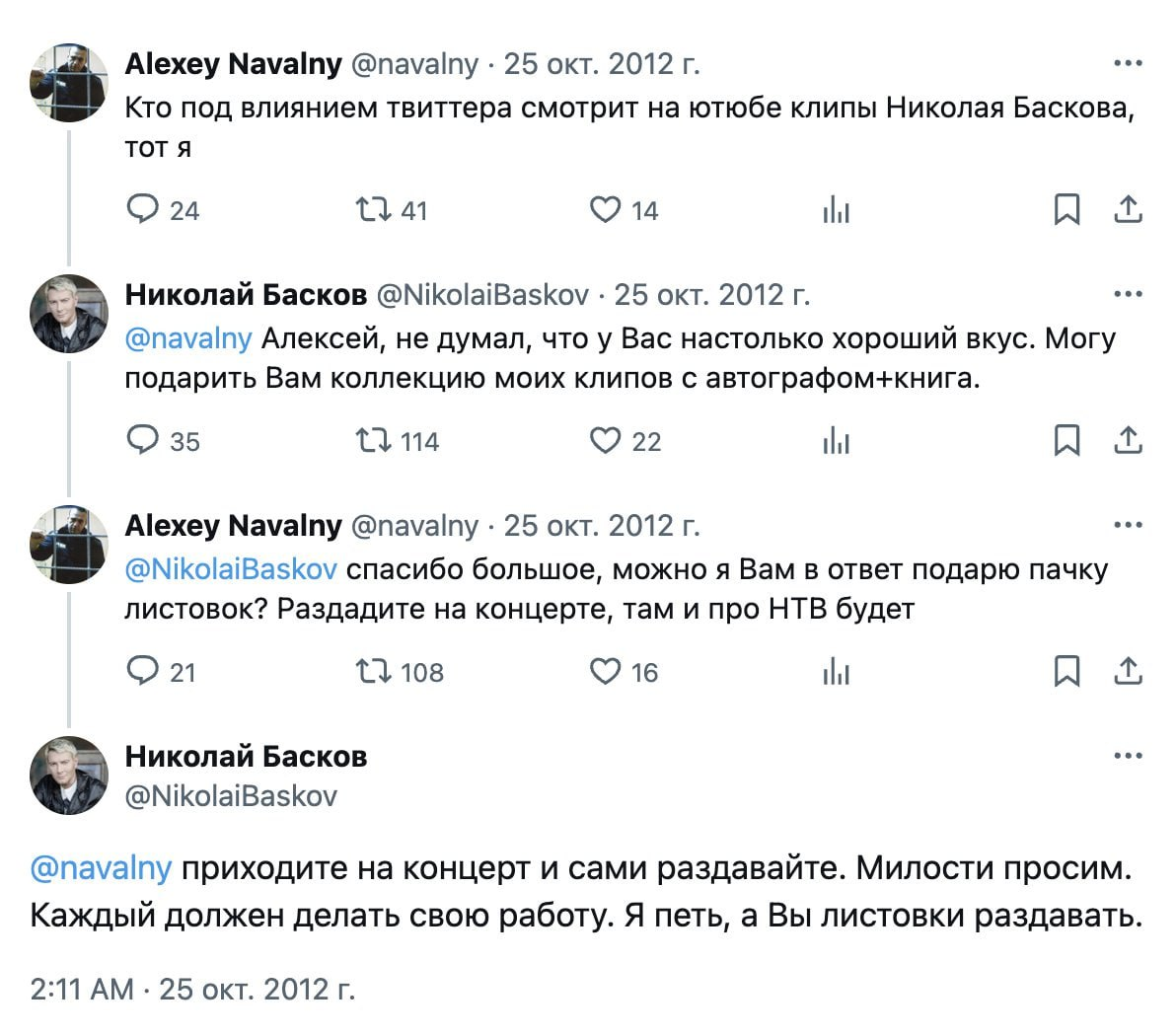
Task: Open the @NikolaiBaskov mention in Navalny's reply
Action: tap(231, 569)
